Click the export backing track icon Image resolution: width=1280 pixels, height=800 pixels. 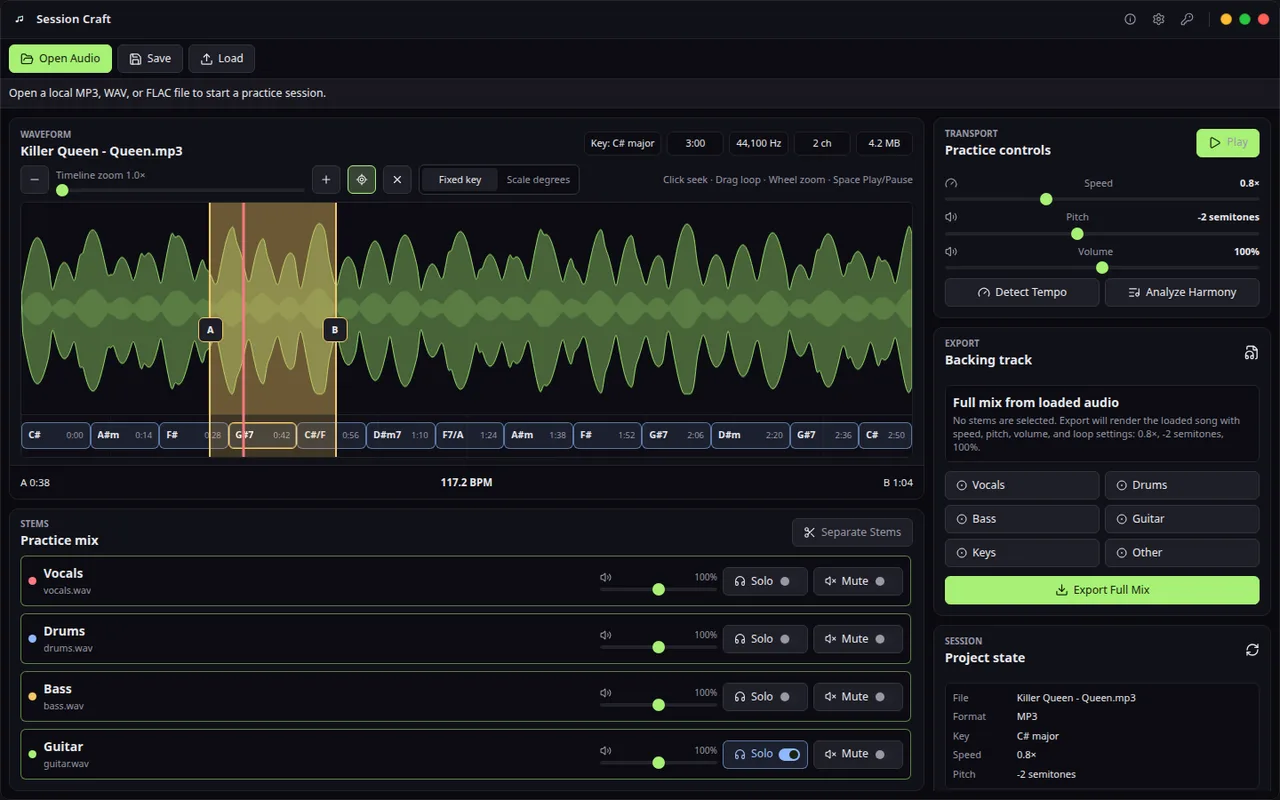(1251, 352)
